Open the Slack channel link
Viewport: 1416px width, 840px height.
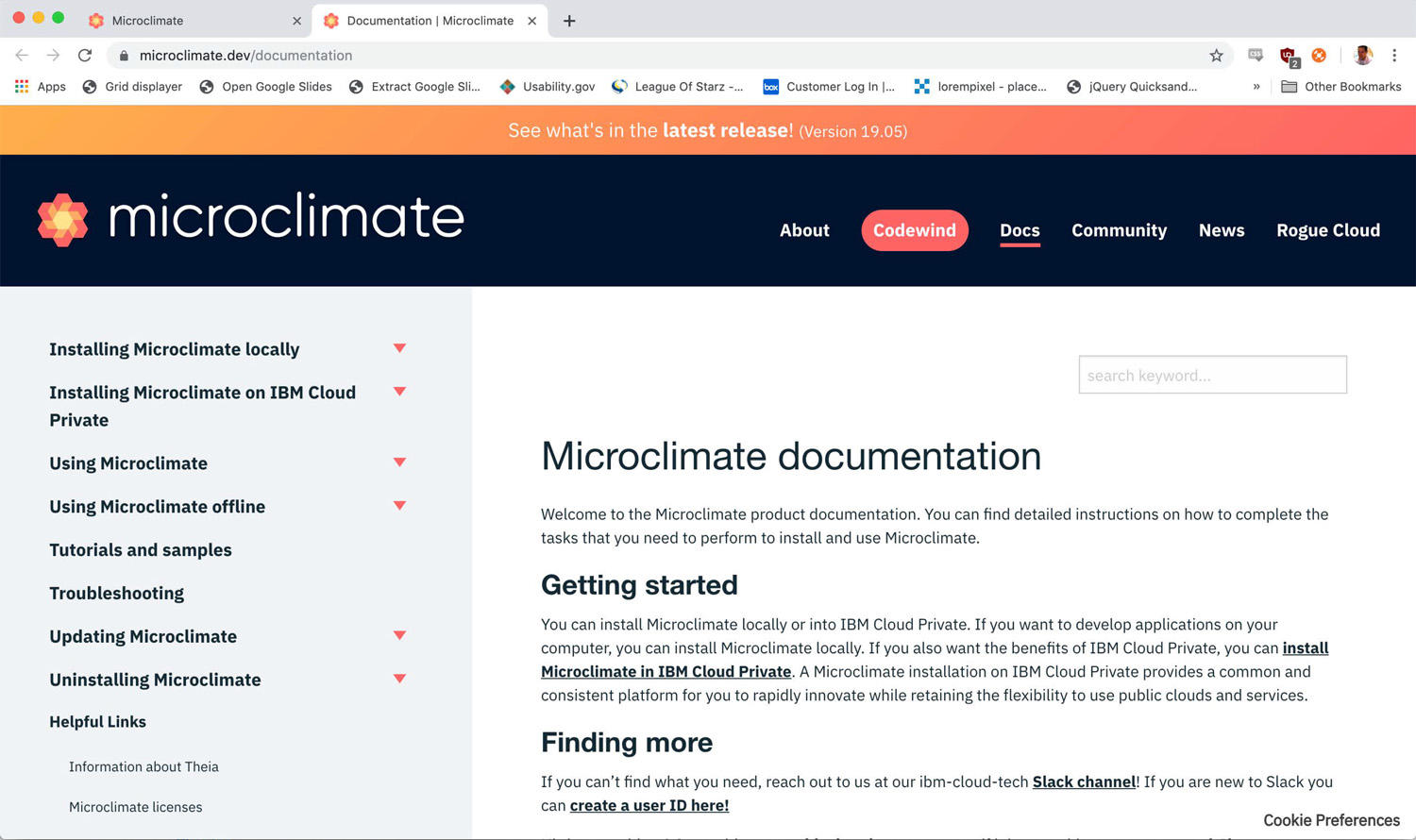[x=1084, y=781]
